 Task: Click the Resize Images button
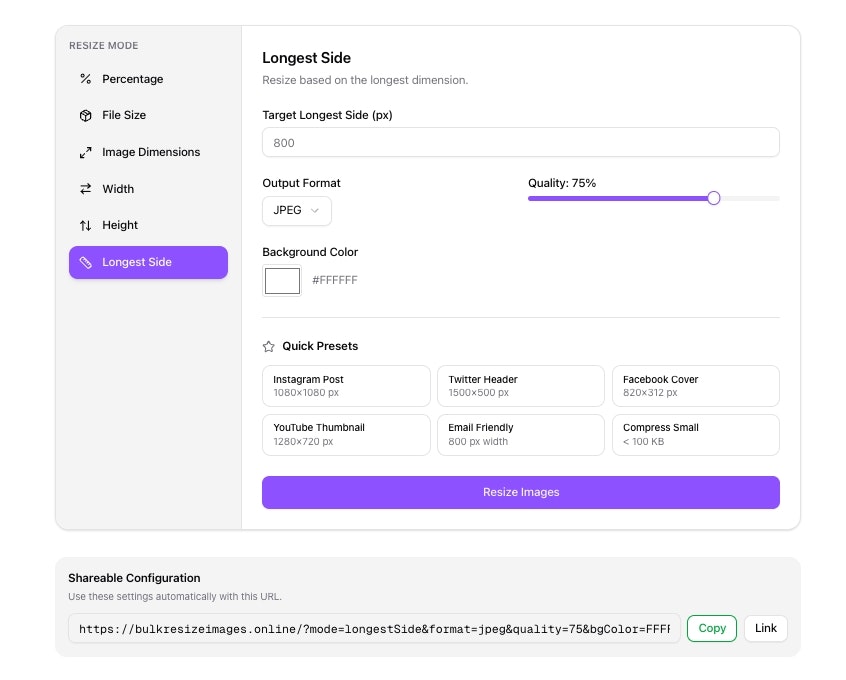[521, 492]
